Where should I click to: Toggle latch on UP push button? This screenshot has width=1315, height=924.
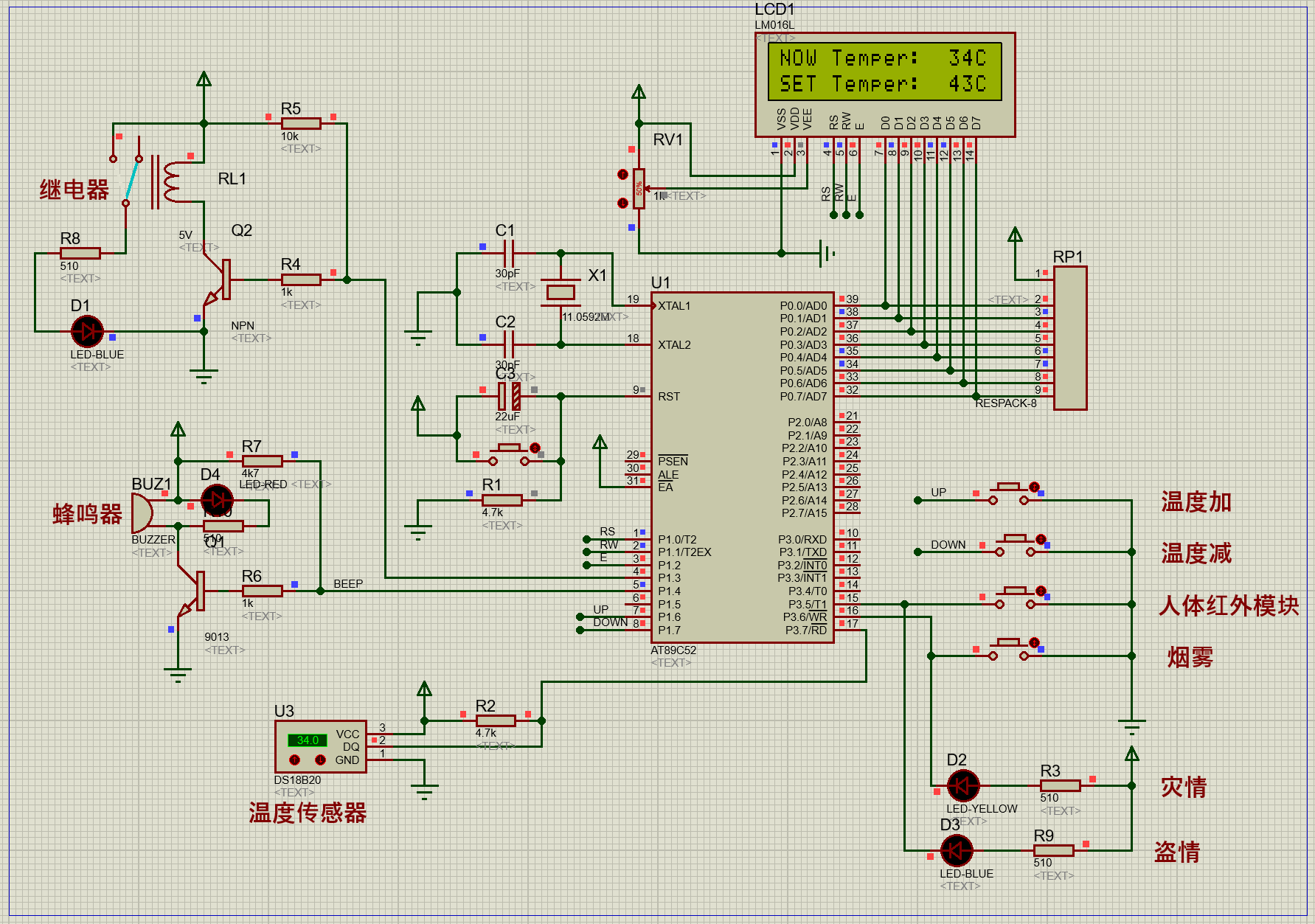coord(1034,487)
